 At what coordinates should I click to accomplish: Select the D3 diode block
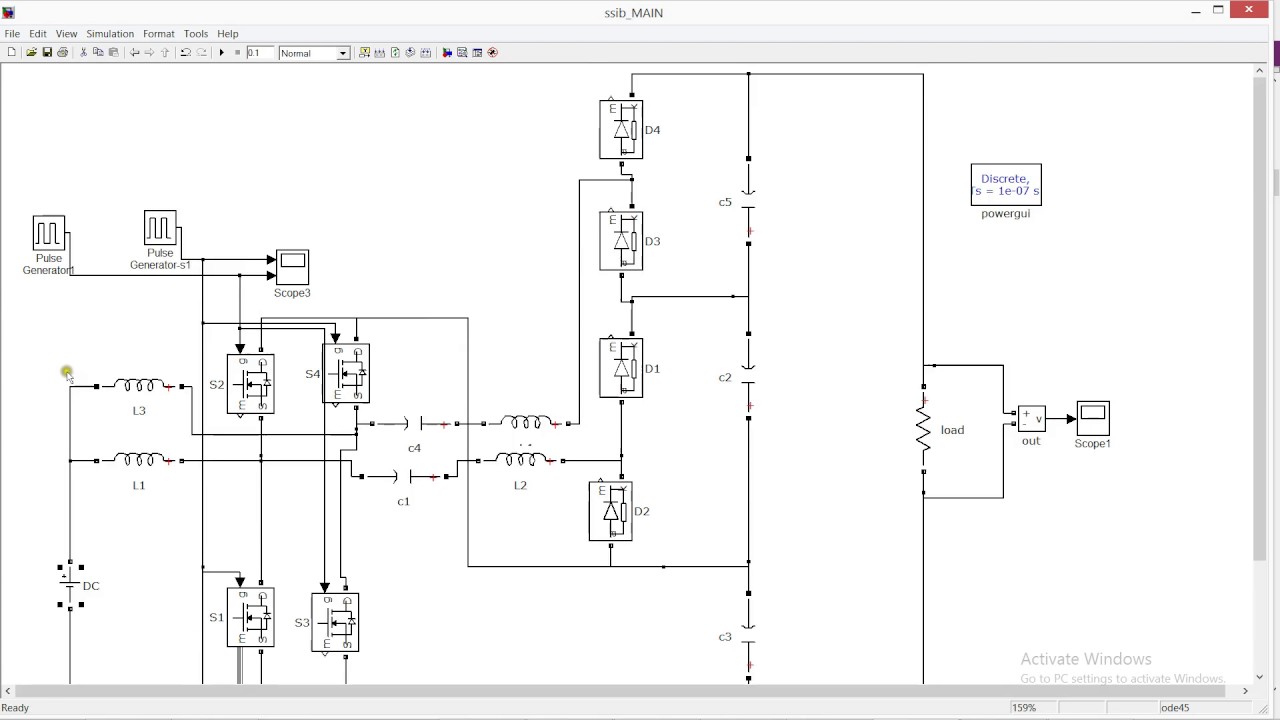tap(621, 241)
